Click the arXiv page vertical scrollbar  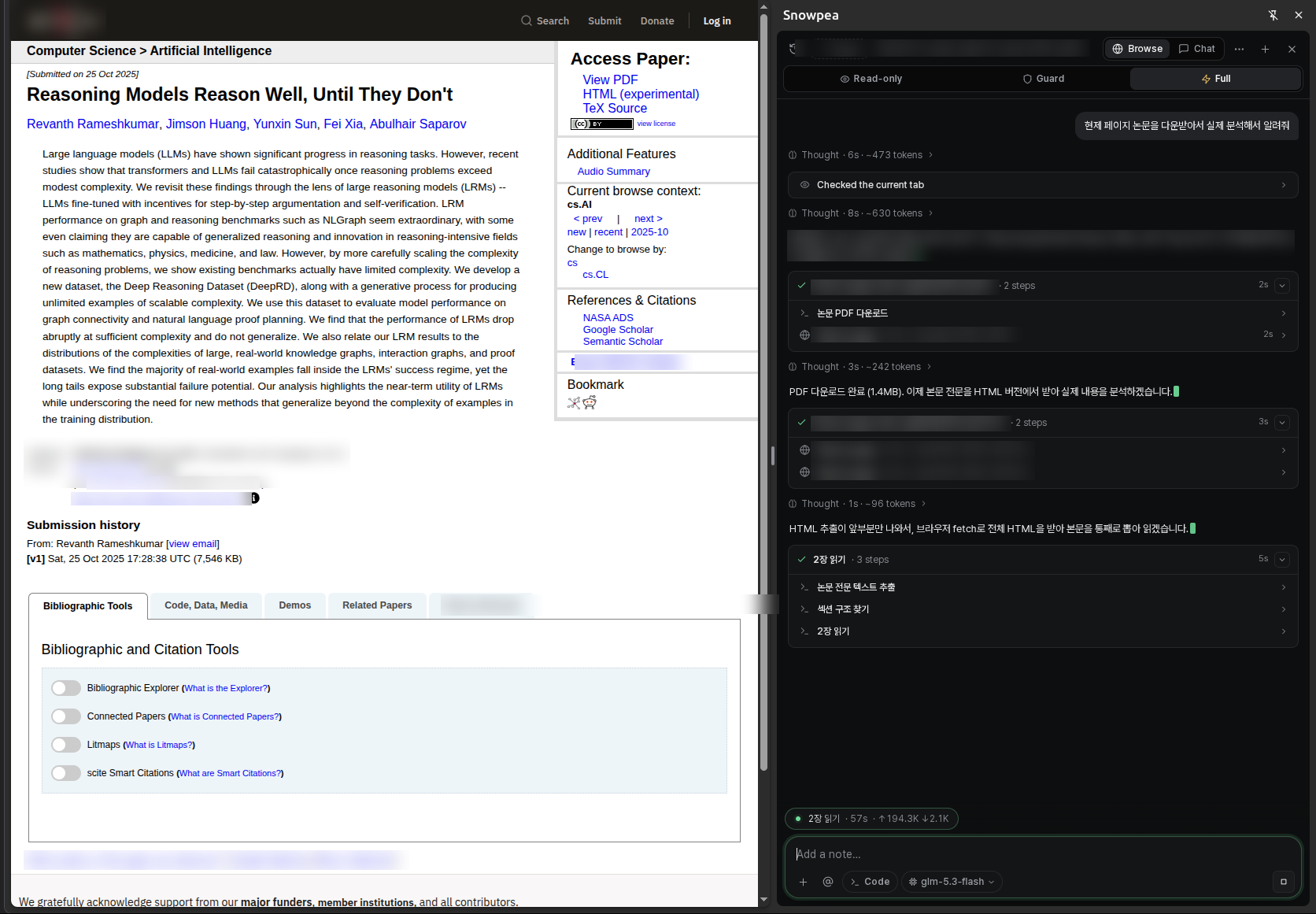click(x=763, y=394)
